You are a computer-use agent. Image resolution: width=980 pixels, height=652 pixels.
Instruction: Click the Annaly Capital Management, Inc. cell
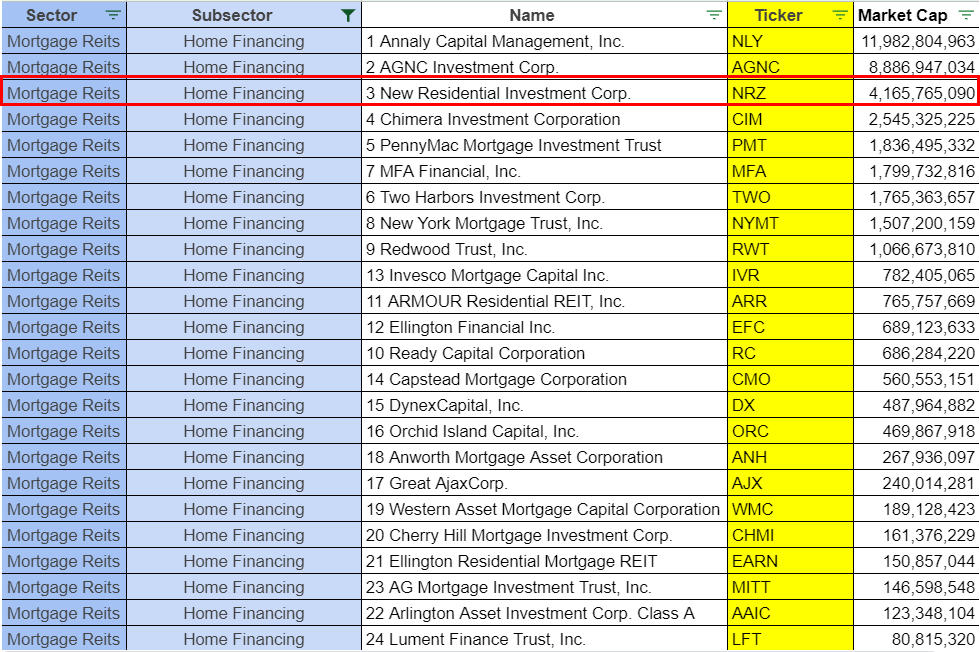(544, 41)
